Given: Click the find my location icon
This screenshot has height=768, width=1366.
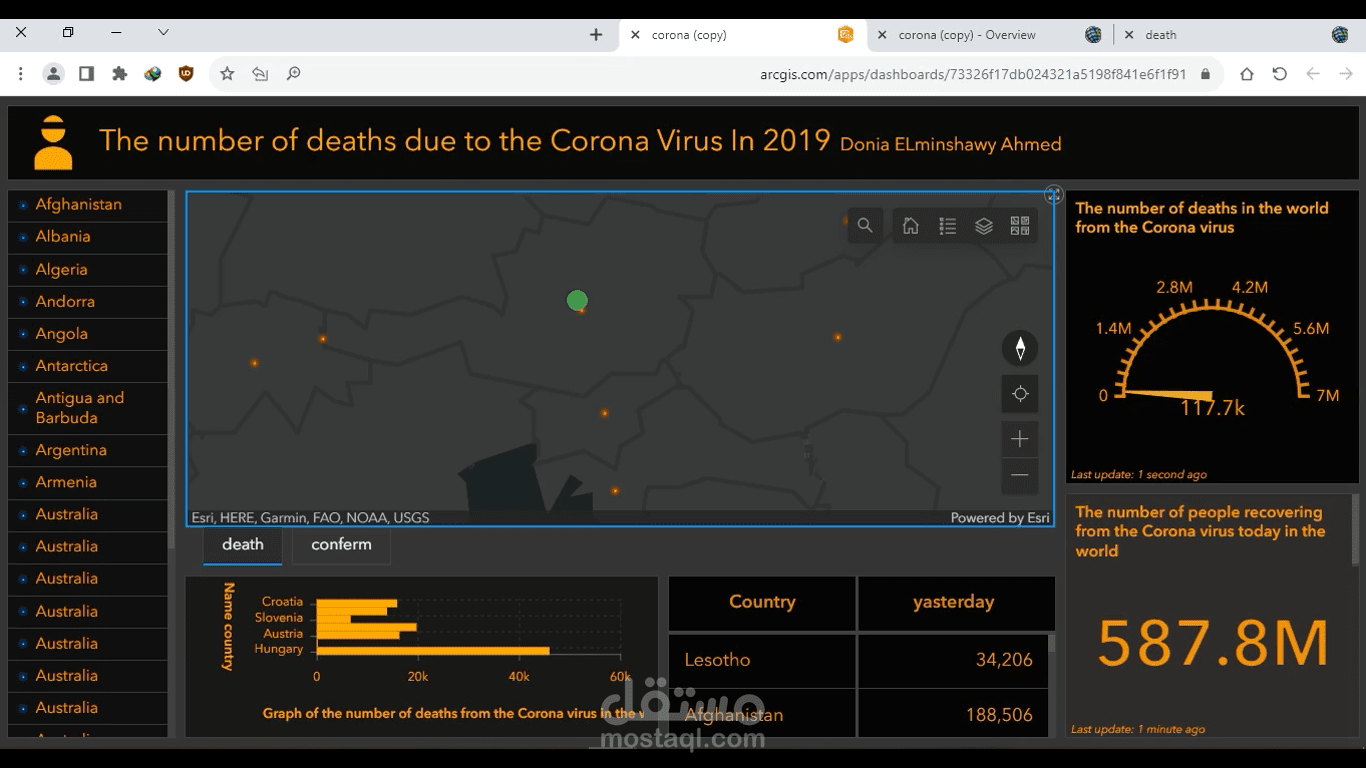Looking at the screenshot, I should click(x=1019, y=393).
